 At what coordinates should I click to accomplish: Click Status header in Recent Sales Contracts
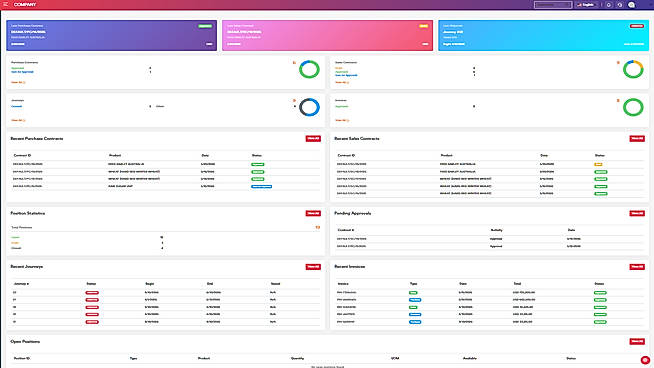(x=599, y=155)
